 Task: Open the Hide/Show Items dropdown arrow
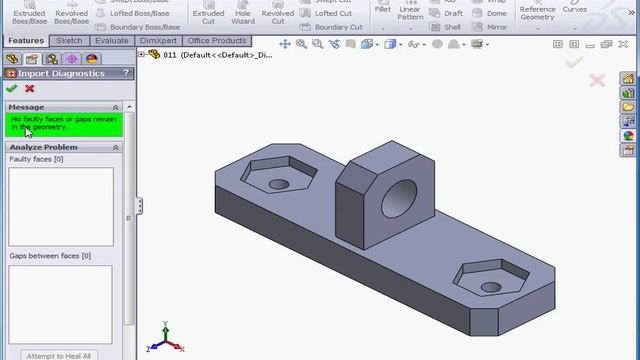pos(424,44)
